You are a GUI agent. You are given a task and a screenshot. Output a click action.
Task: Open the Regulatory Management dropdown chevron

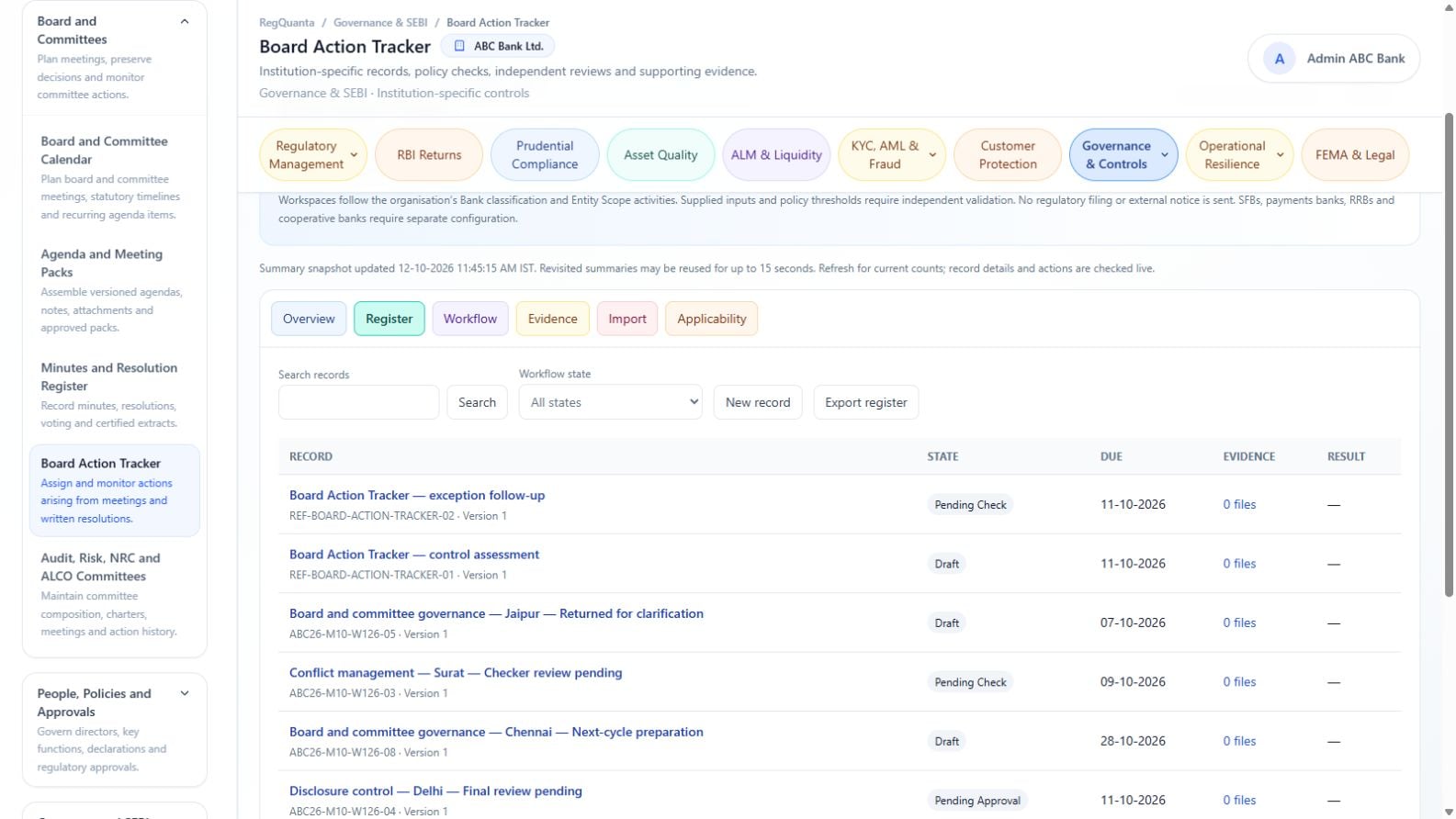pyautogui.click(x=354, y=155)
